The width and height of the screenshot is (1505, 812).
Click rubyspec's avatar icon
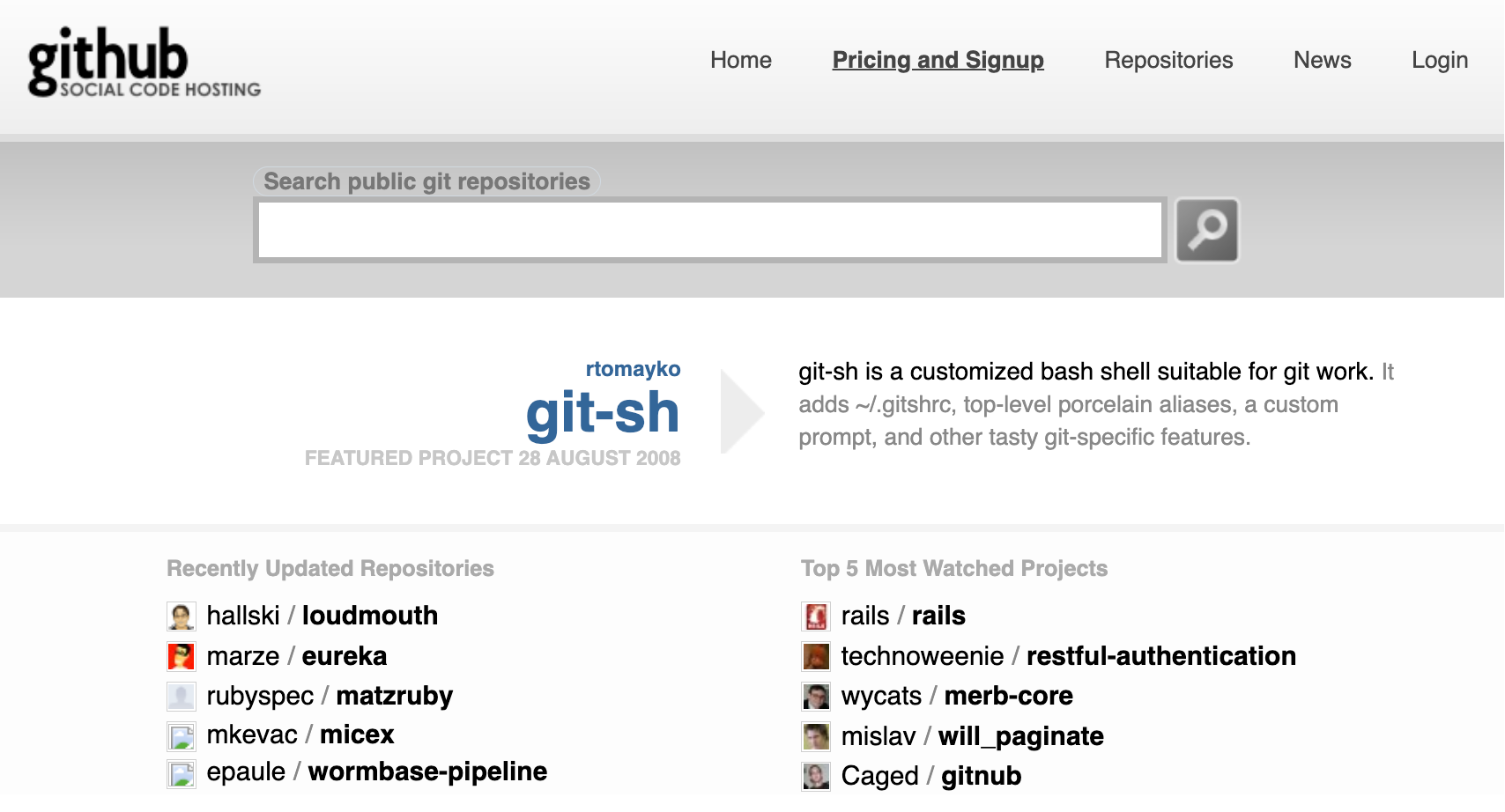click(182, 697)
